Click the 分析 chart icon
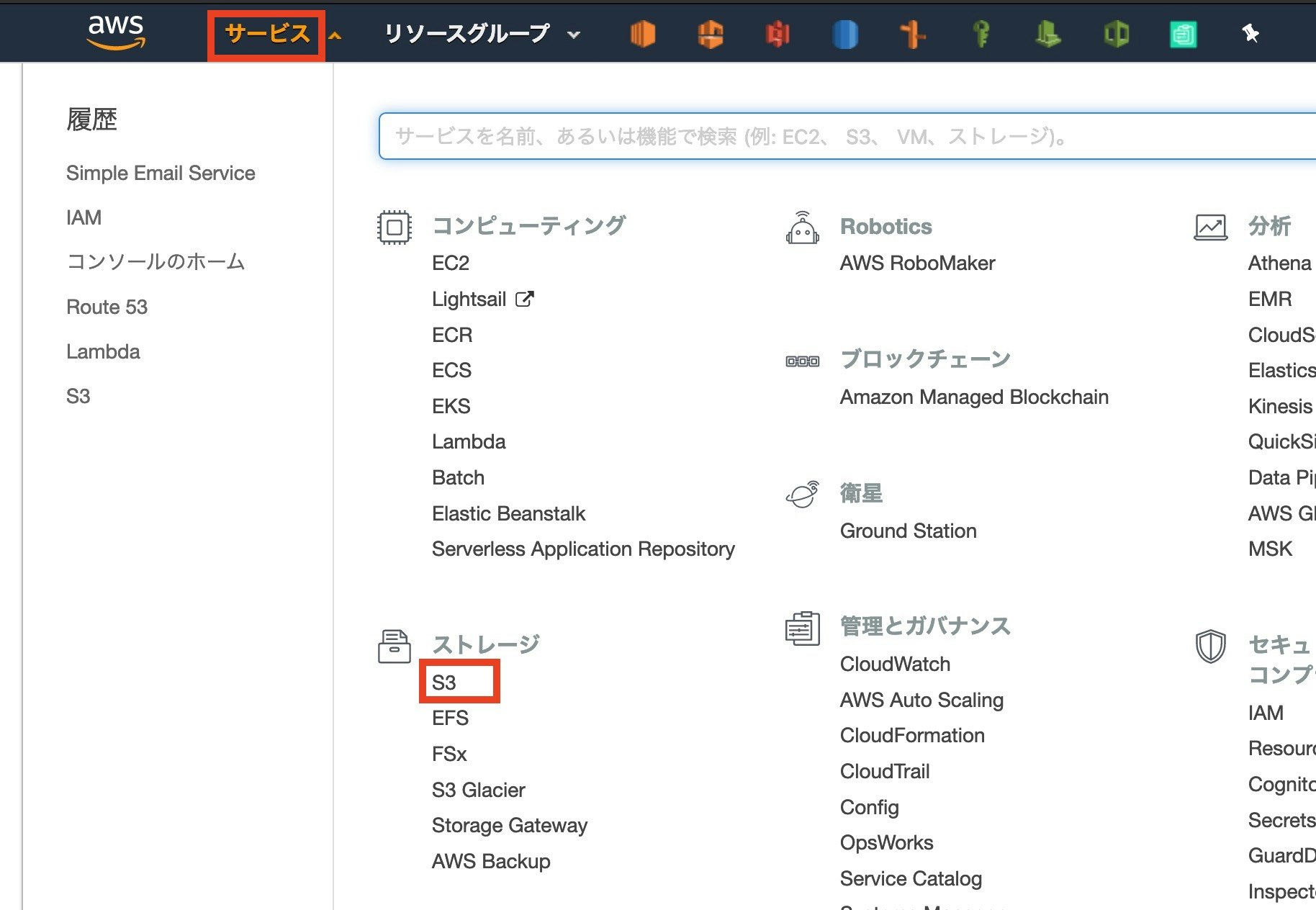The image size is (1316, 910). pyautogui.click(x=1210, y=227)
